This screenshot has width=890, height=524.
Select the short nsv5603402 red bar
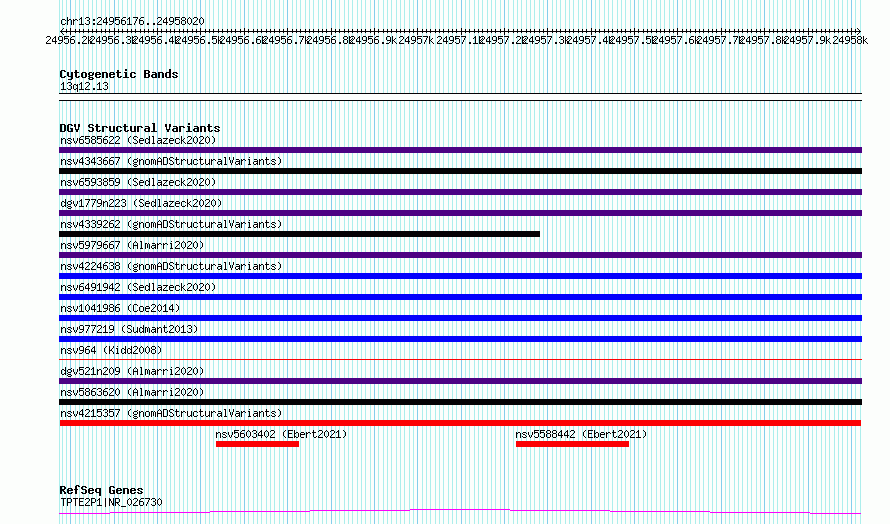click(257, 444)
